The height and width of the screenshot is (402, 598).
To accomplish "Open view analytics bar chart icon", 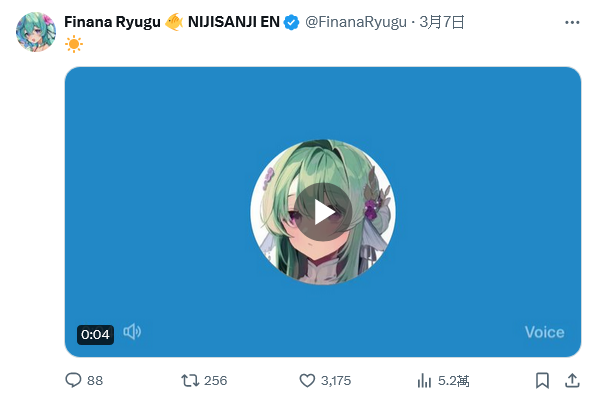I will [x=424, y=380].
